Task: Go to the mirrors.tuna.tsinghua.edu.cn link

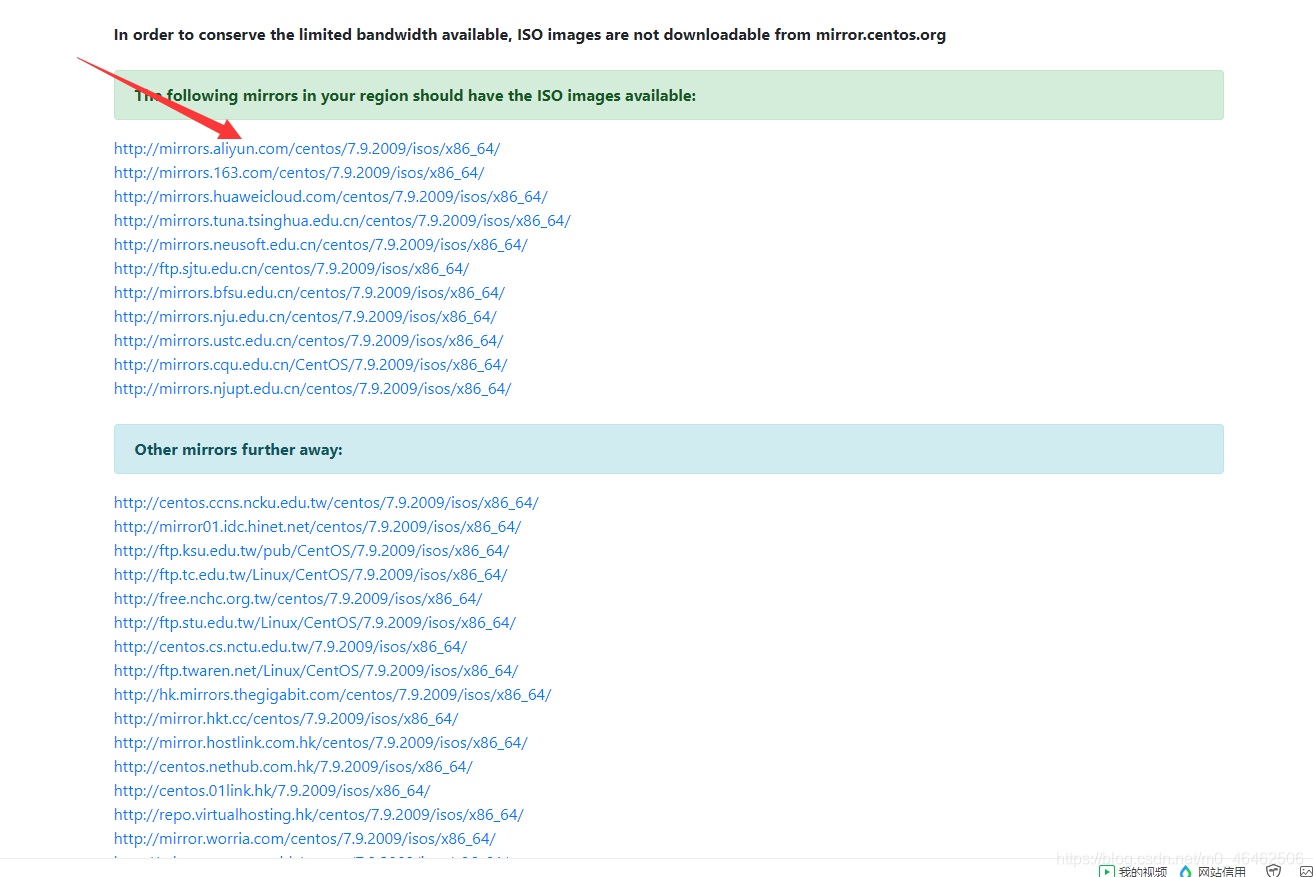Action: [342, 221]
